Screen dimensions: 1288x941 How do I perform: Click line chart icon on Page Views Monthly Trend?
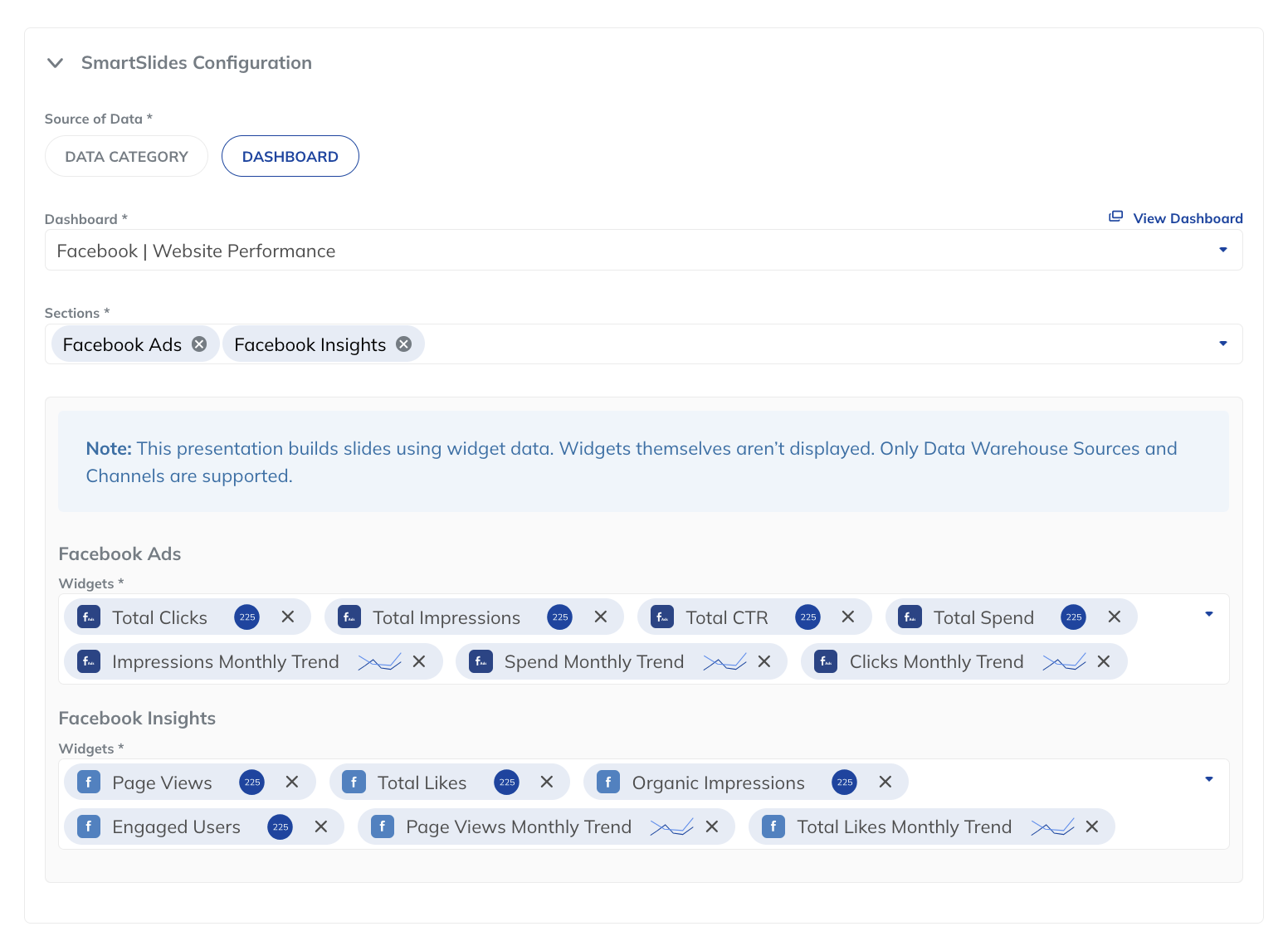(x=671, y=826)
